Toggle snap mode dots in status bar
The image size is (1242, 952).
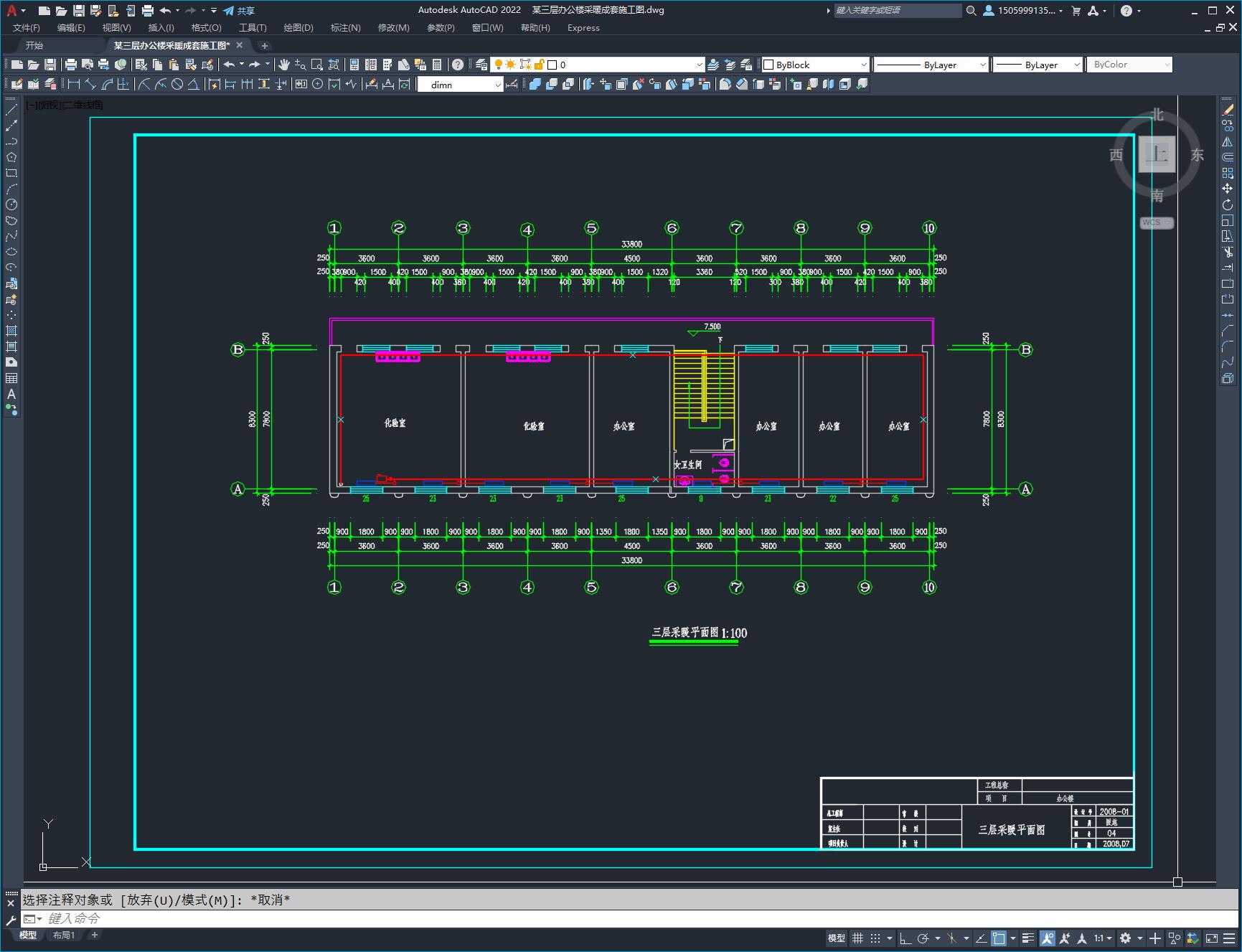coord(875,938)
